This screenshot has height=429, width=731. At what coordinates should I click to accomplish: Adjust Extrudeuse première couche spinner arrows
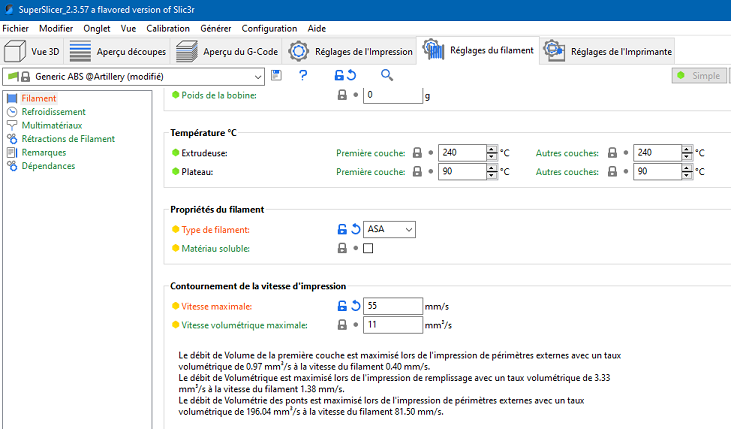(492, 152)
